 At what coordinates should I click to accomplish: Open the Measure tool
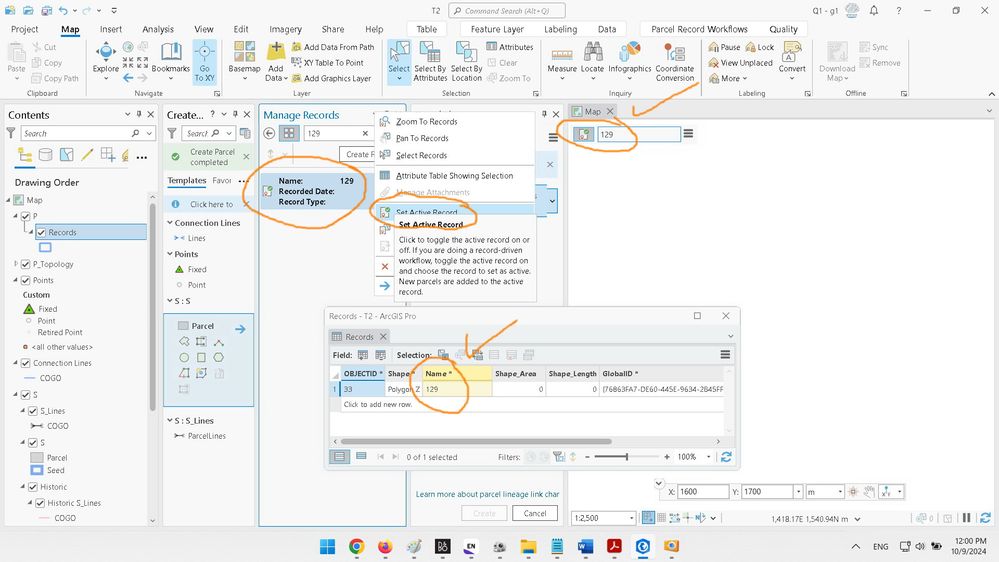pos(562,61)
